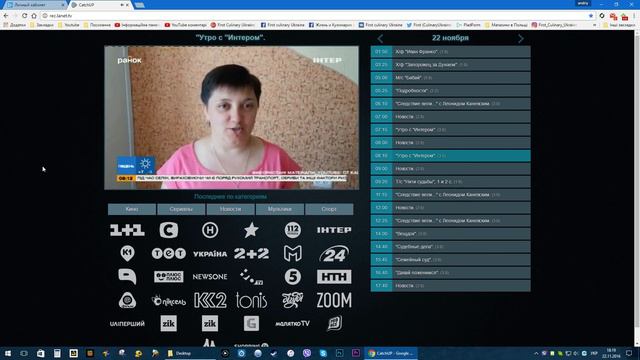
Task: Go back with browser back arrow
Action: tap(6, 16)
